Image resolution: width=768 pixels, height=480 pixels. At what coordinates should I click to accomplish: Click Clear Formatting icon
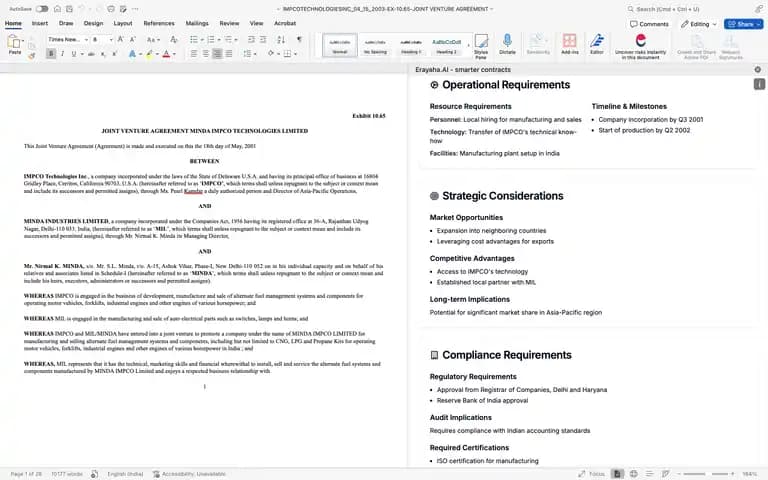point(173,39)
